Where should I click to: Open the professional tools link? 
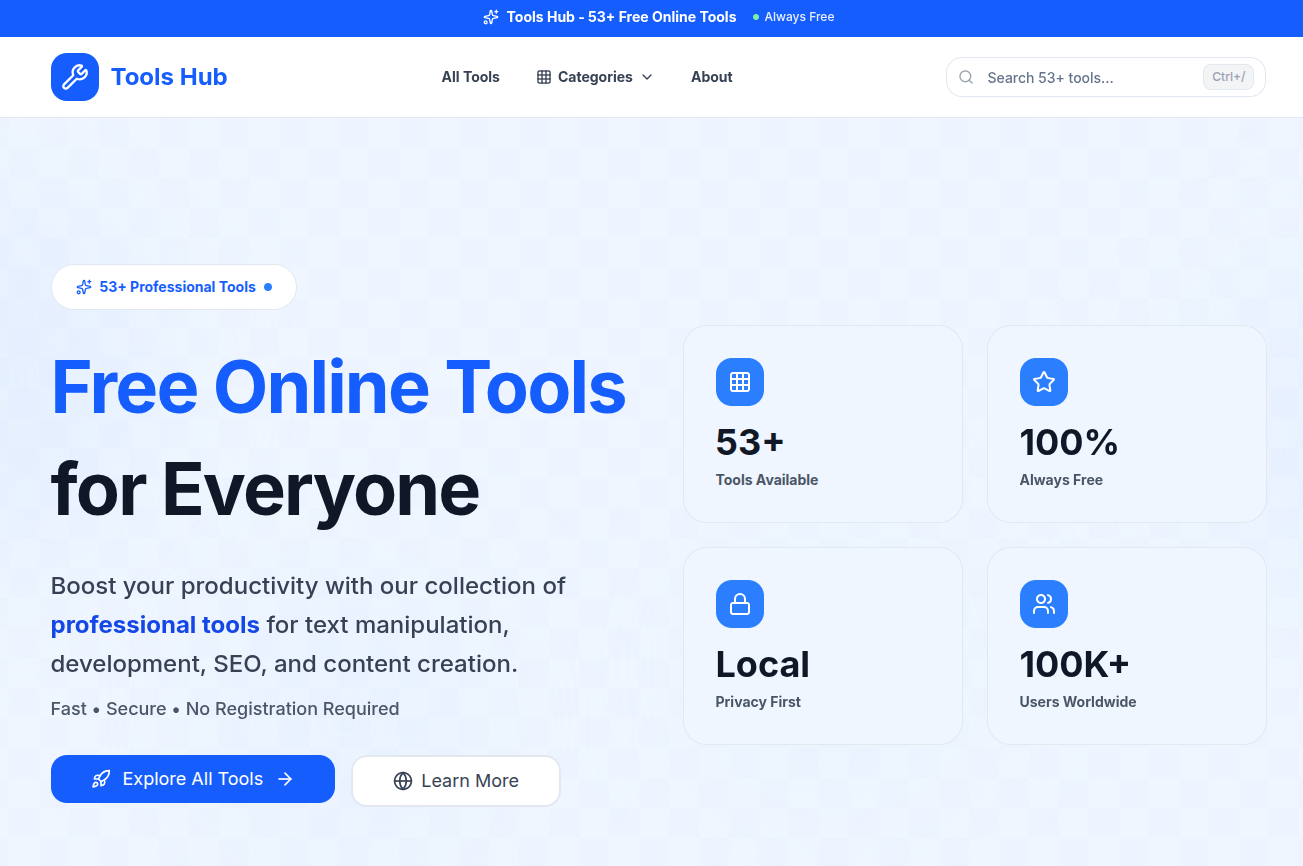[155, 624]
